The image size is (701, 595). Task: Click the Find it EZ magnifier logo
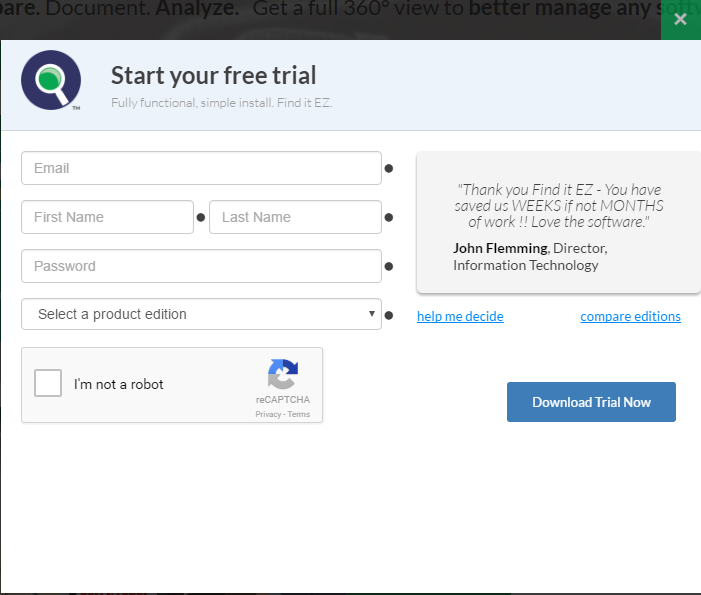point(51,80)
